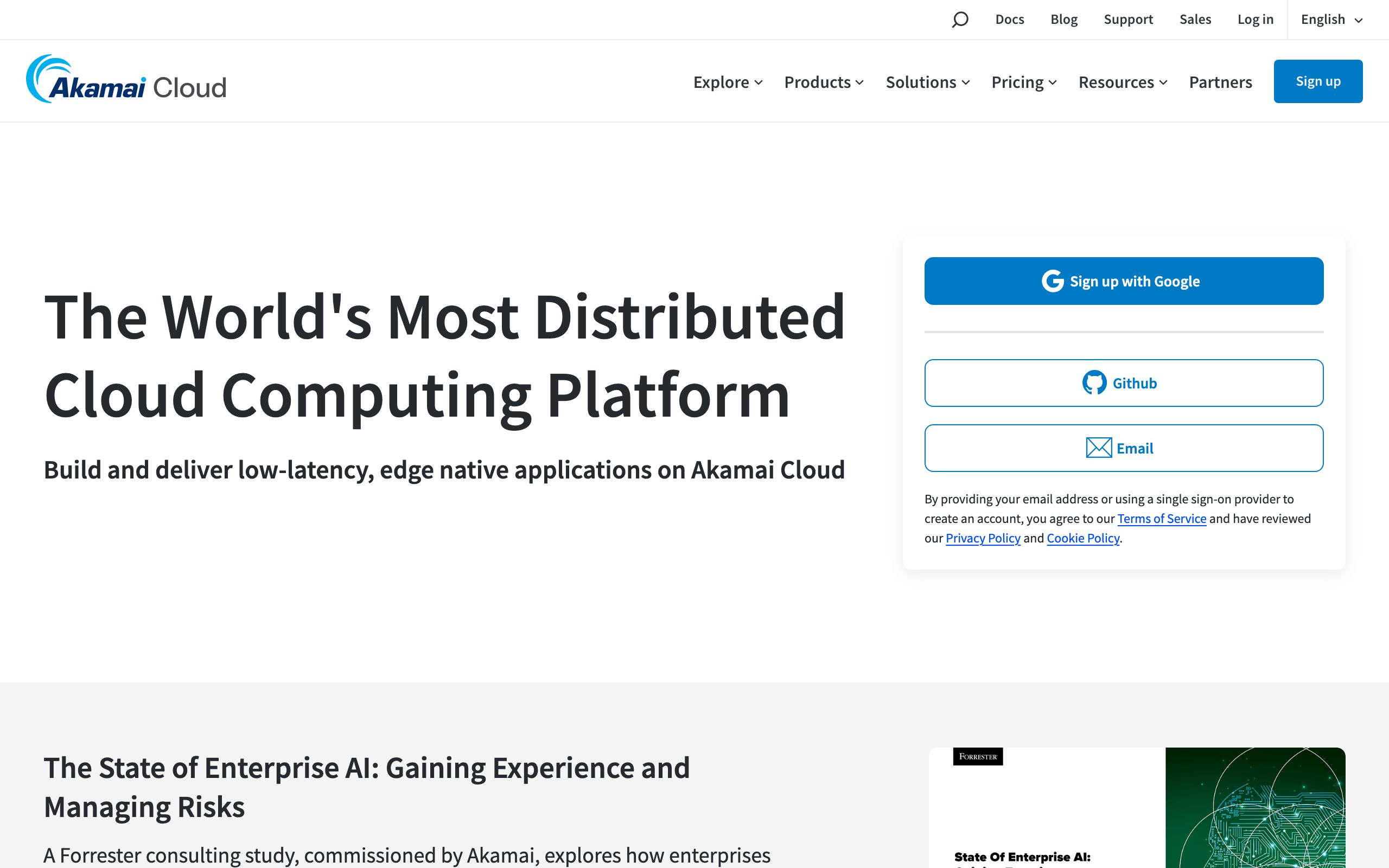The image size is (1389, 868).
Task: Open the Privacy Policy link
Action: point(983,538)
